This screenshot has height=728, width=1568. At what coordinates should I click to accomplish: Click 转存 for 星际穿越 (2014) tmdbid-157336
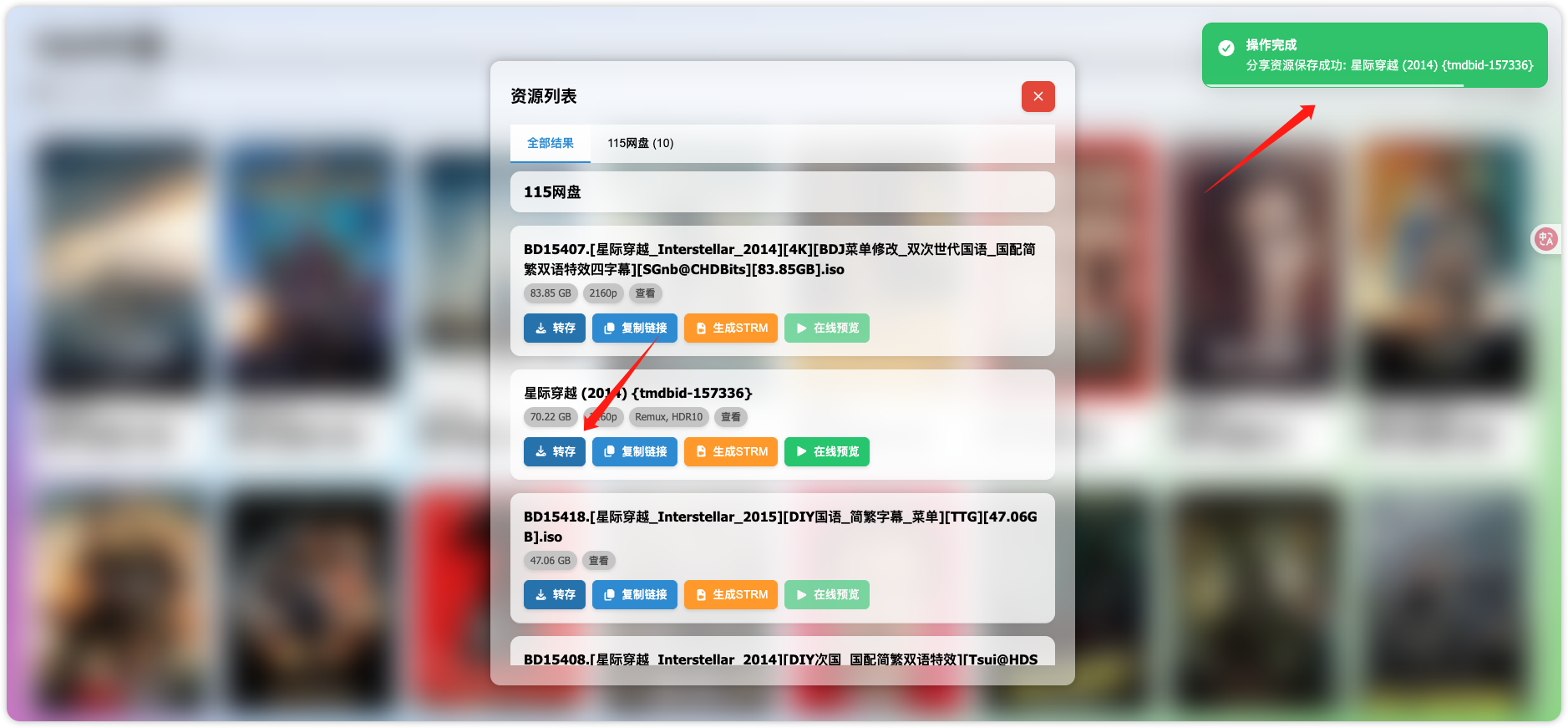[555, 452]
